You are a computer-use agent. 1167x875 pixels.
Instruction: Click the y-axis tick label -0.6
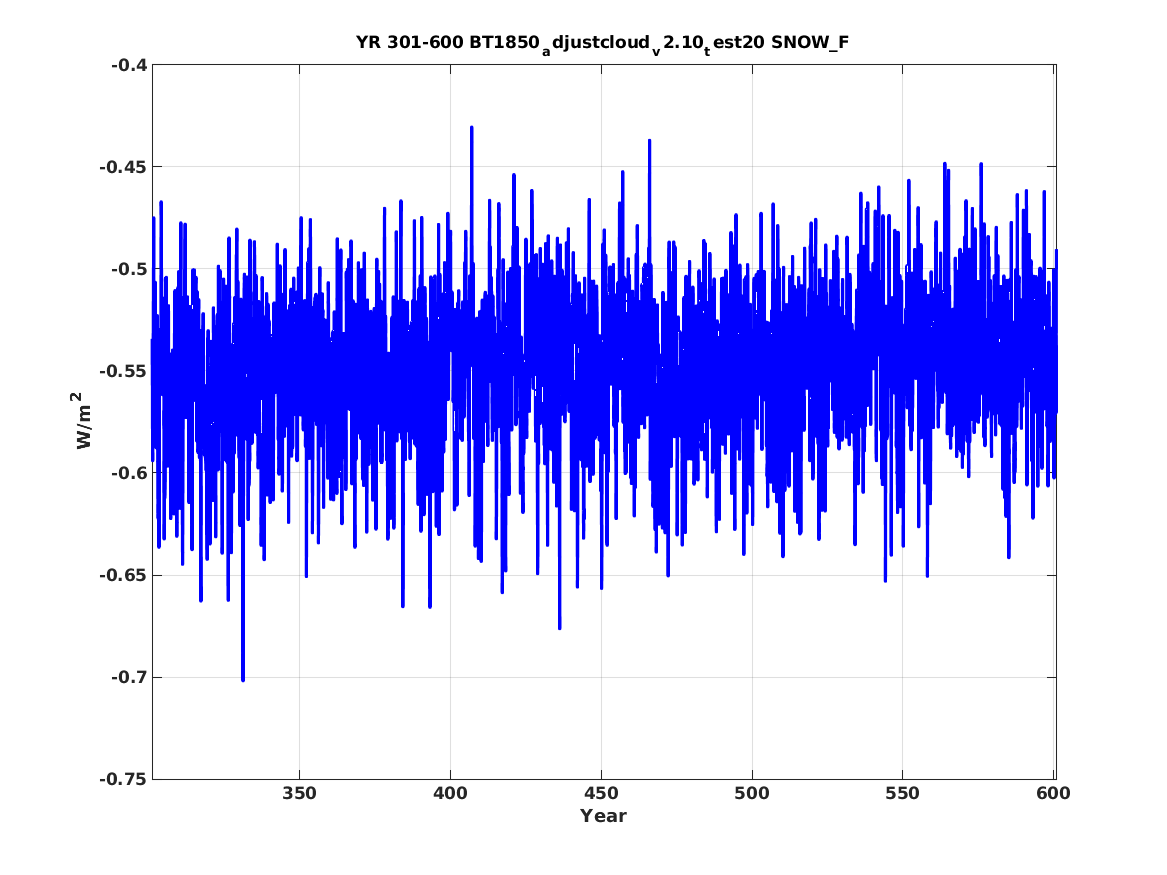pos(129,473)
